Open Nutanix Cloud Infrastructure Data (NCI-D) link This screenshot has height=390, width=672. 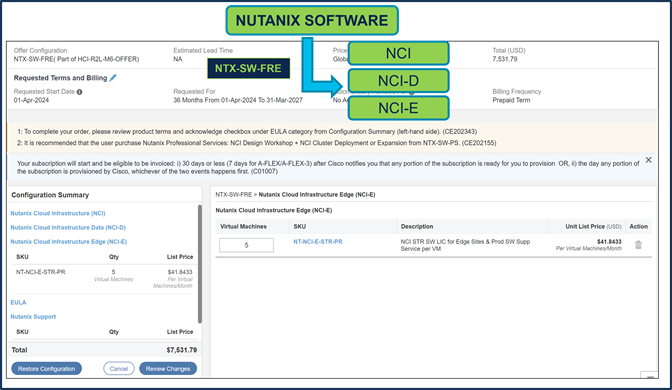pos(68,227)
